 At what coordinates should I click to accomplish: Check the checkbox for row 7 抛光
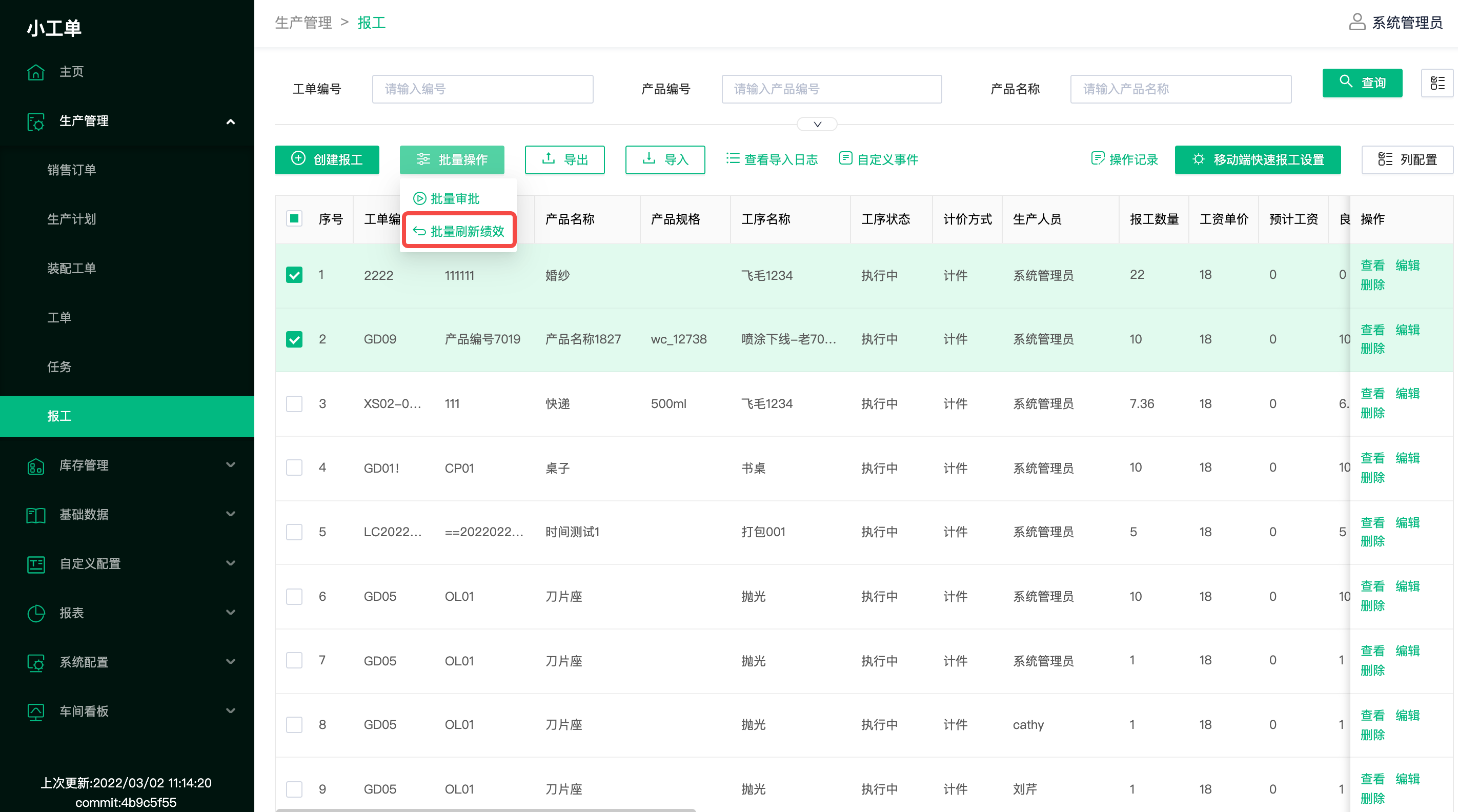294,660
